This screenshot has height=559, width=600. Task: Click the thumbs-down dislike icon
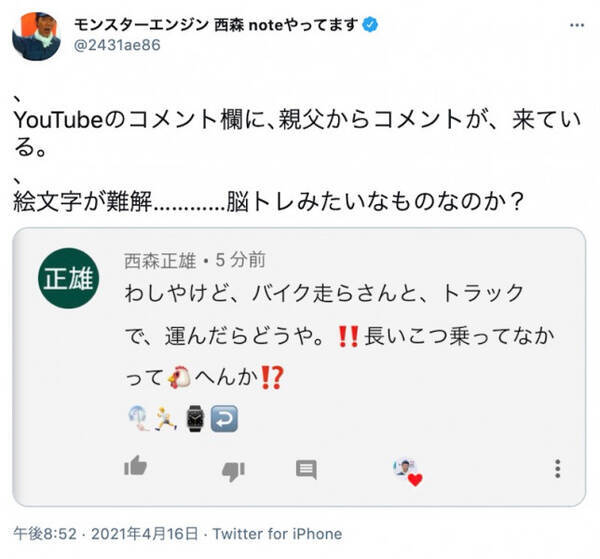click(x=232, y=468)
